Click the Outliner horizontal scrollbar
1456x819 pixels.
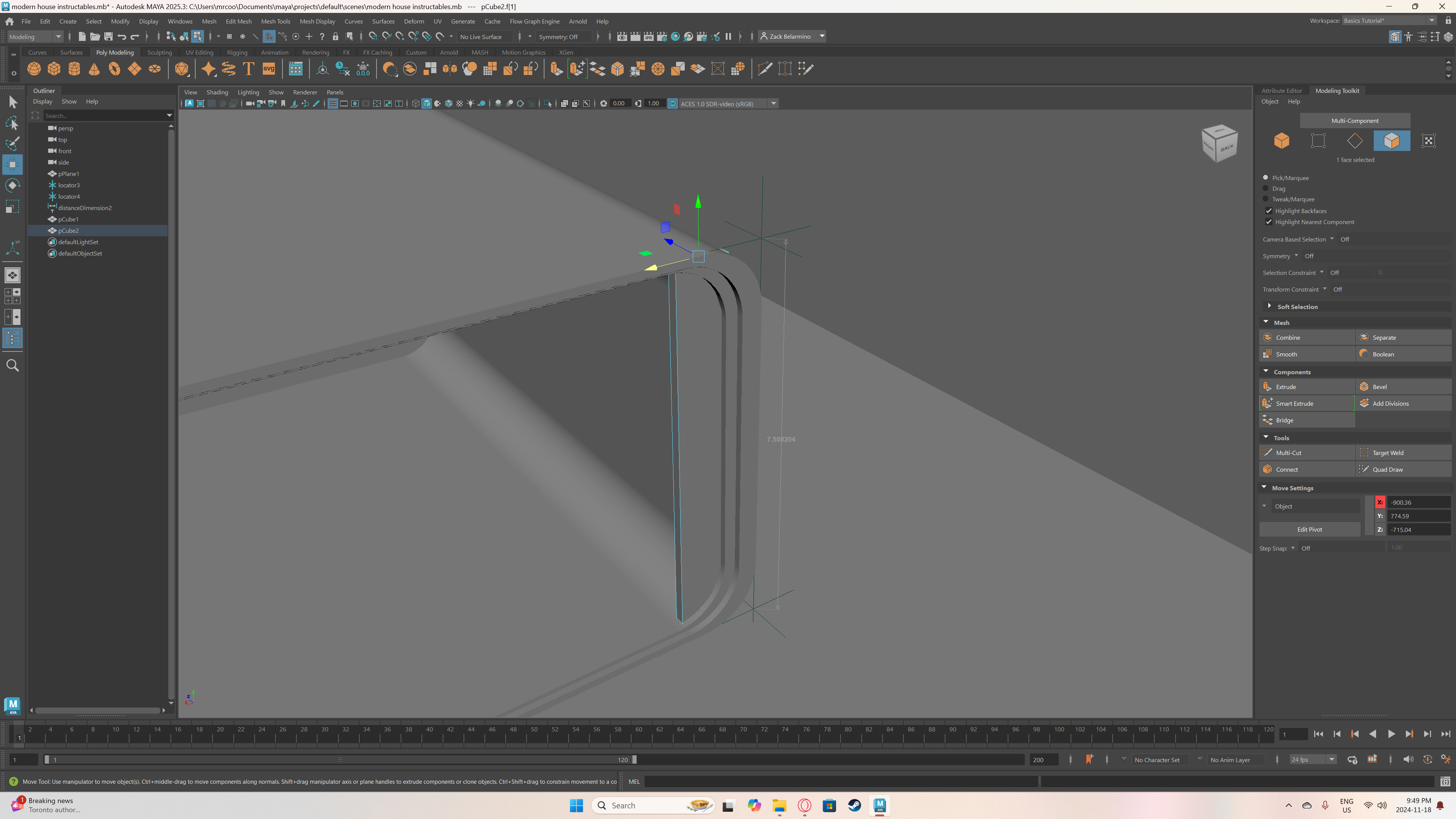click(97, 711)
